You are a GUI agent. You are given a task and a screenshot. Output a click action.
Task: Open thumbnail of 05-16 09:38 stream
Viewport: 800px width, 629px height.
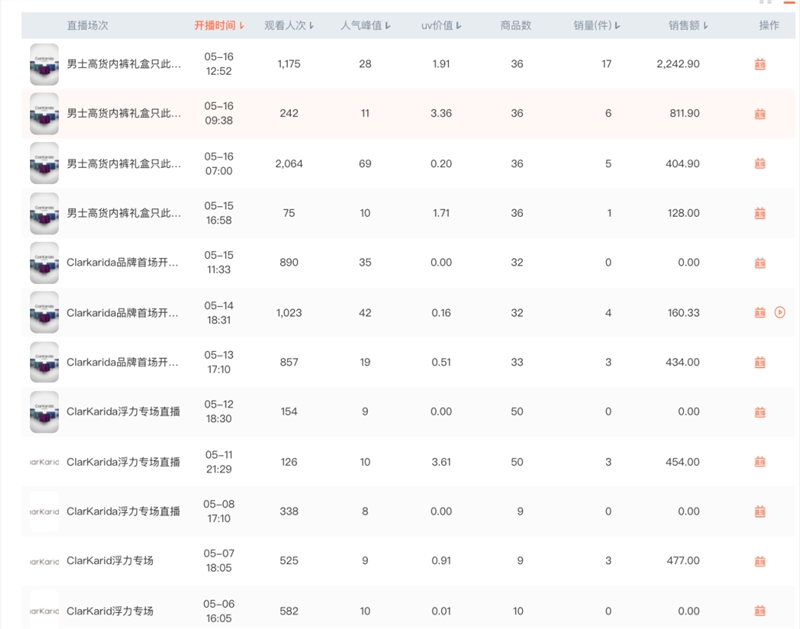pos(44,114)
